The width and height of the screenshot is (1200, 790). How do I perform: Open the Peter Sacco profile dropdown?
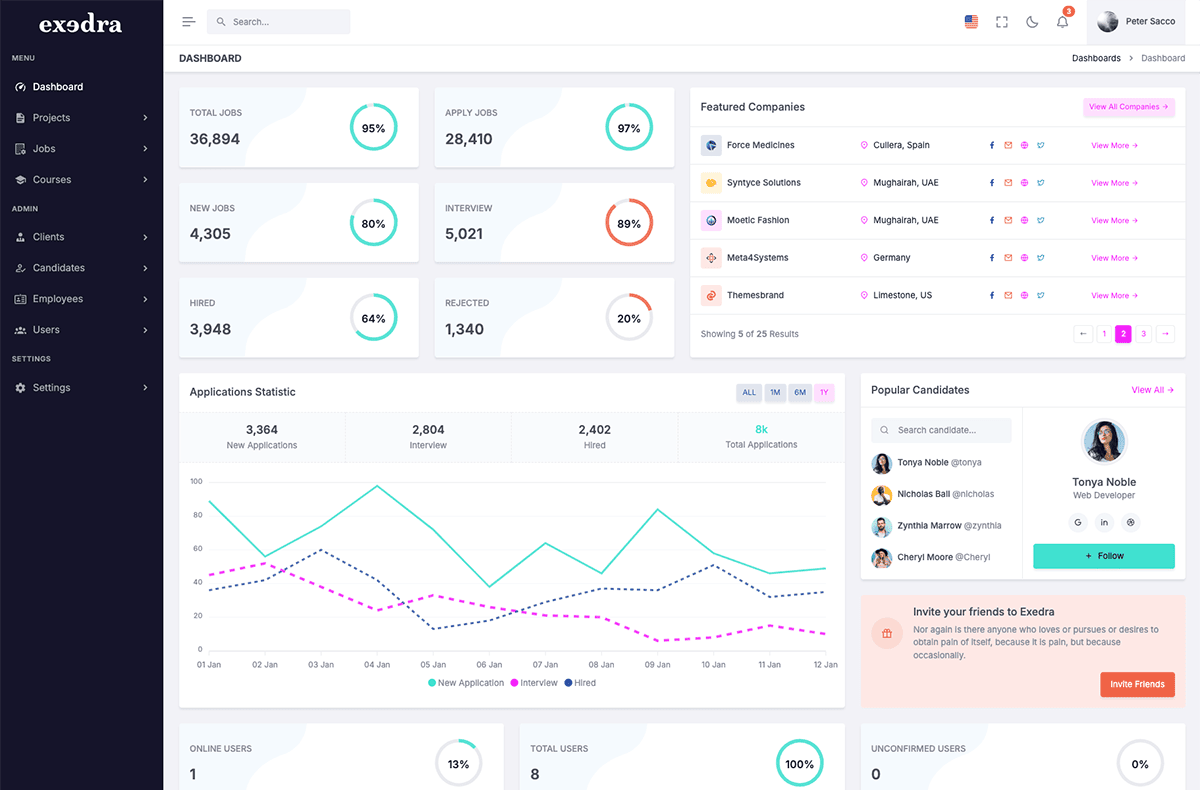tap(1136, 22)
